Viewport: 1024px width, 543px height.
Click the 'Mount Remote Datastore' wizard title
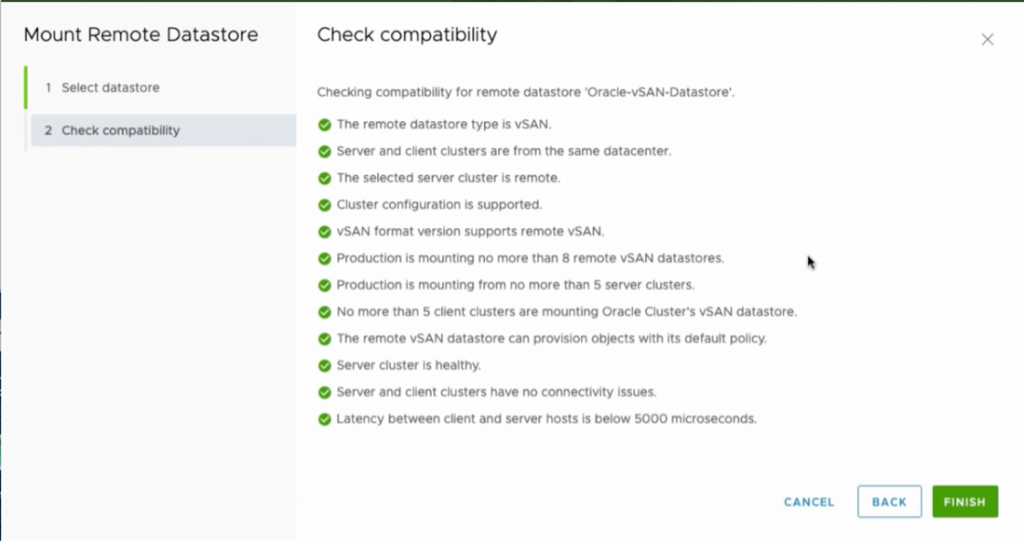(x=141, y=36)
